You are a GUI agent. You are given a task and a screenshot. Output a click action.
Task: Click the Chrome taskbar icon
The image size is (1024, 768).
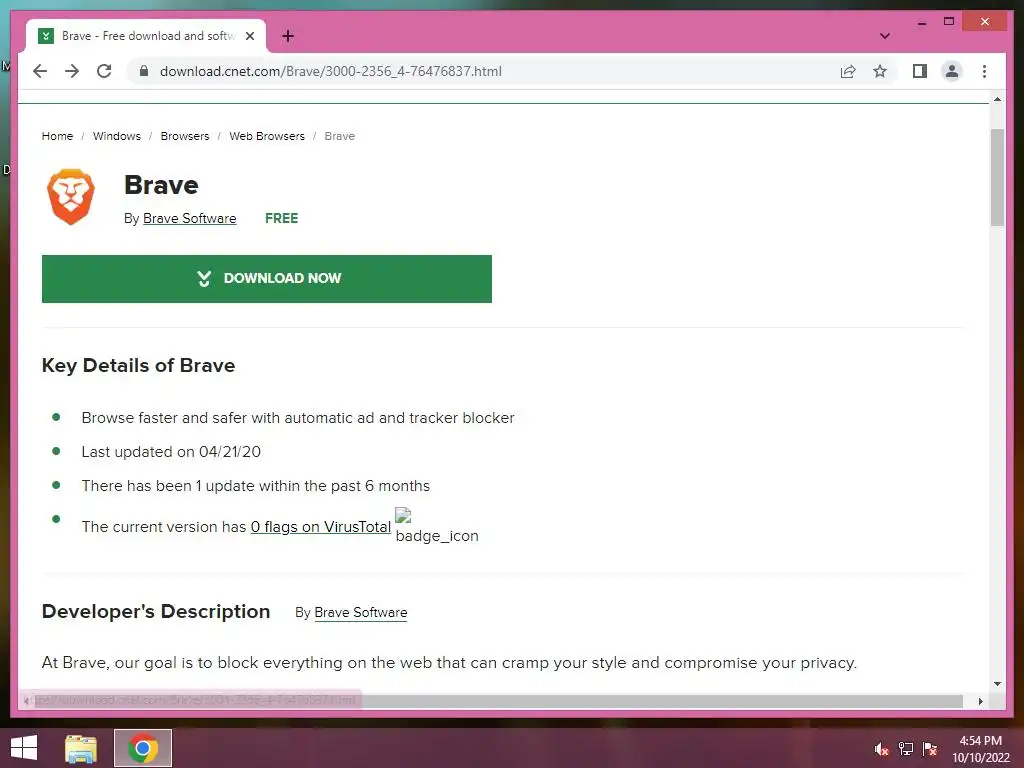pos(143,748)
